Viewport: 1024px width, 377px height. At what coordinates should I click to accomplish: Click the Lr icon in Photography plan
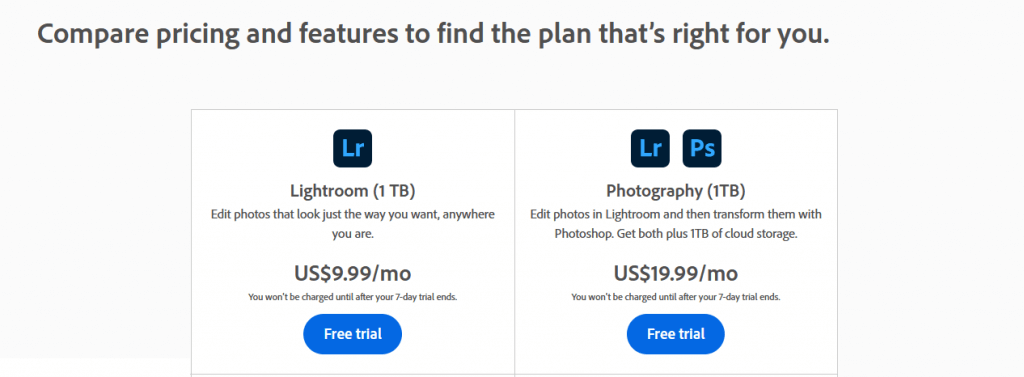click(x=650, y=149)
